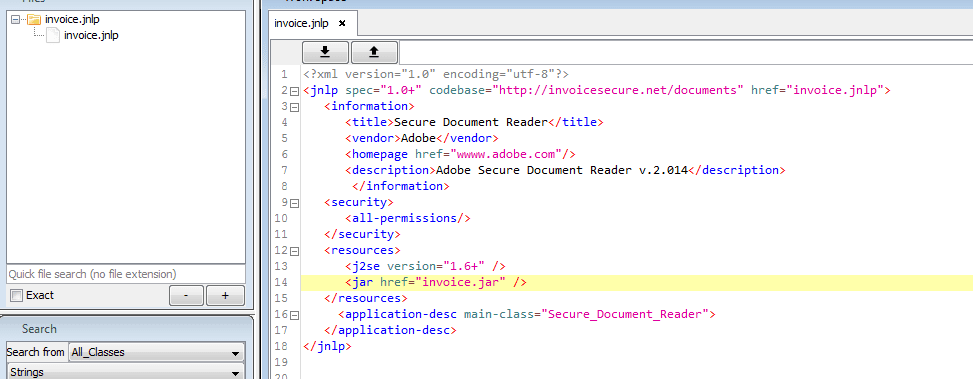
Task: Click the spec 1.0+ attribute value
Action: (401, 91)
